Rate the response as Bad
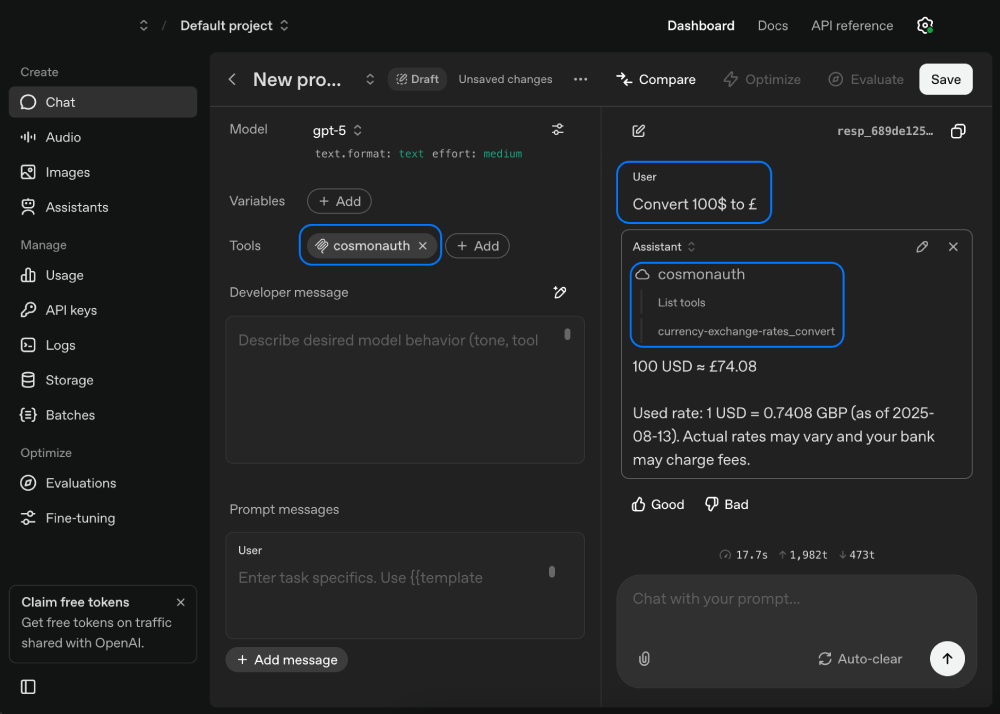The image size is (1000, 714). click(726, 504)
